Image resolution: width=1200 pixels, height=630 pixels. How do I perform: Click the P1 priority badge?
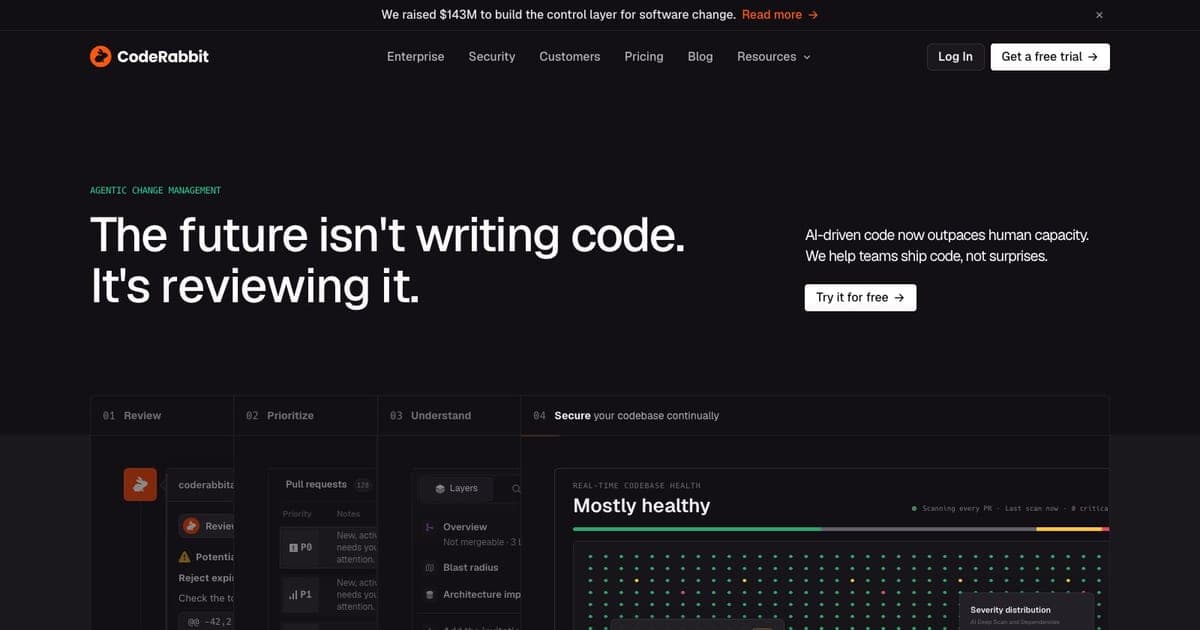pyautogui.click(x=301, y=594)
